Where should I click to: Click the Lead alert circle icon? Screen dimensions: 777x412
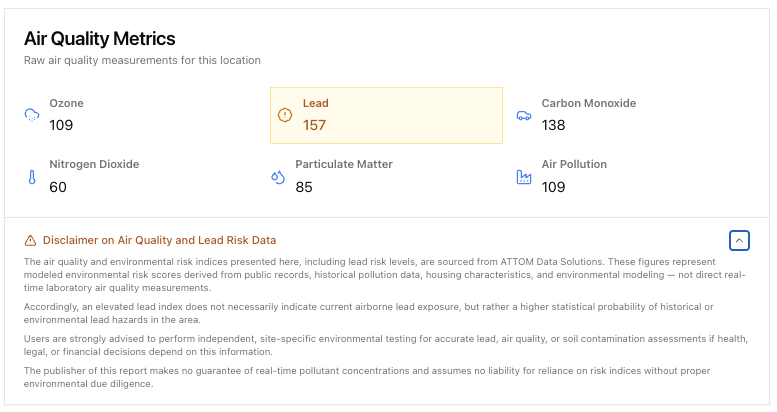(x=285, y=115)
